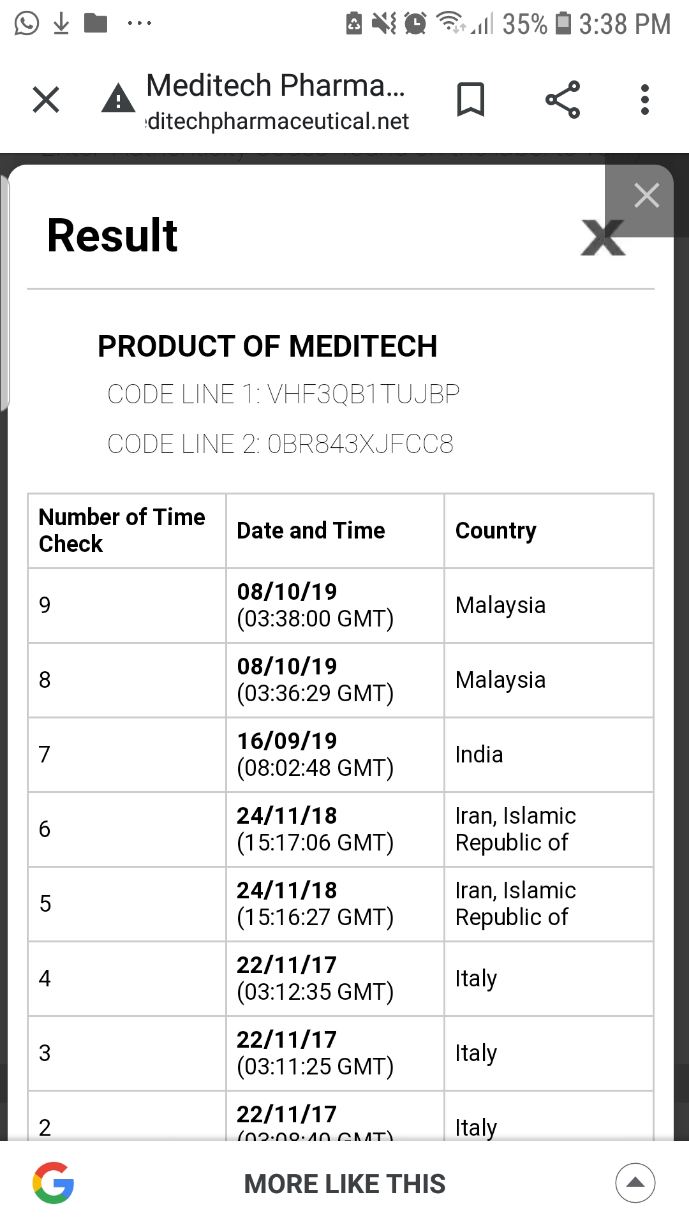Dismiss the overlay using the gray X
This screenshot has width=689, height=1225.
coord(646,195)
